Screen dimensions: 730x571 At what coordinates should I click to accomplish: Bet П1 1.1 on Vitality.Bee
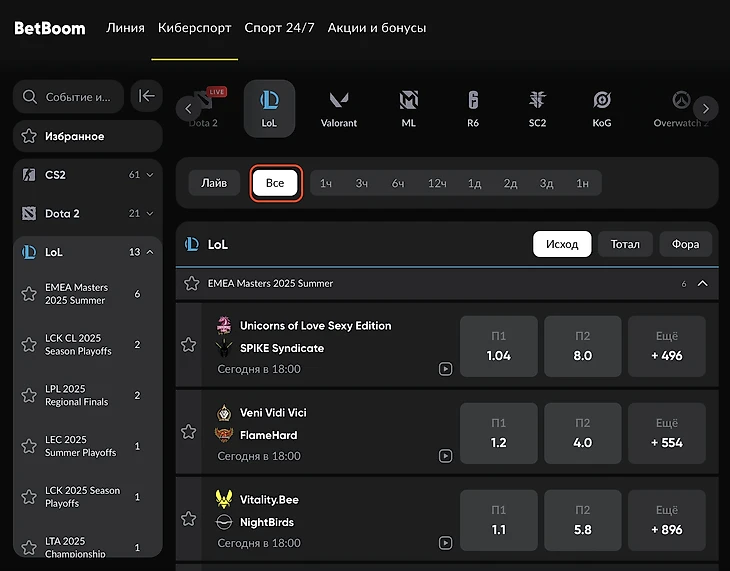pos(499,520)
